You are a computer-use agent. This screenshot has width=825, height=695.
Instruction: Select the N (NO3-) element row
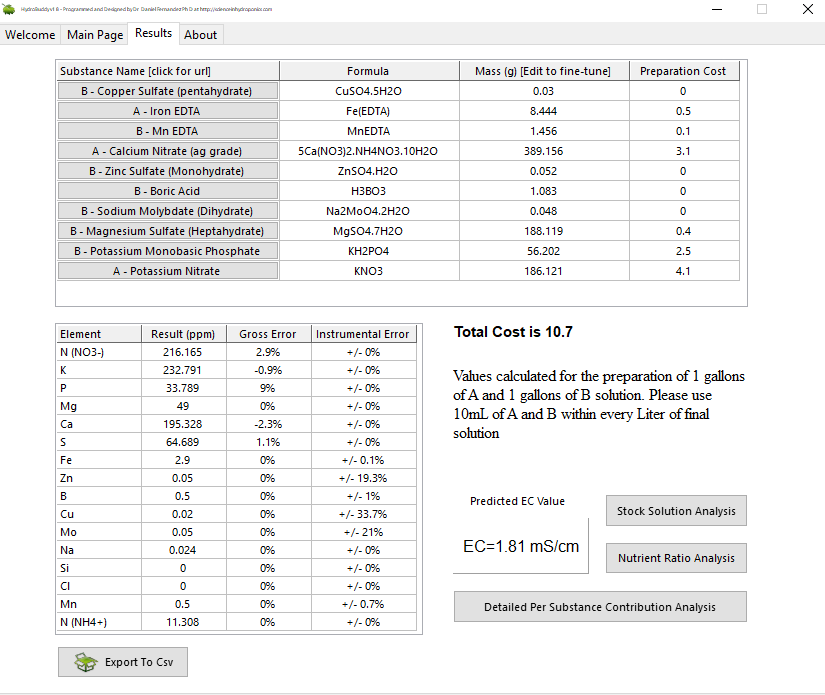pyautogui.click(x=236, y=352)
